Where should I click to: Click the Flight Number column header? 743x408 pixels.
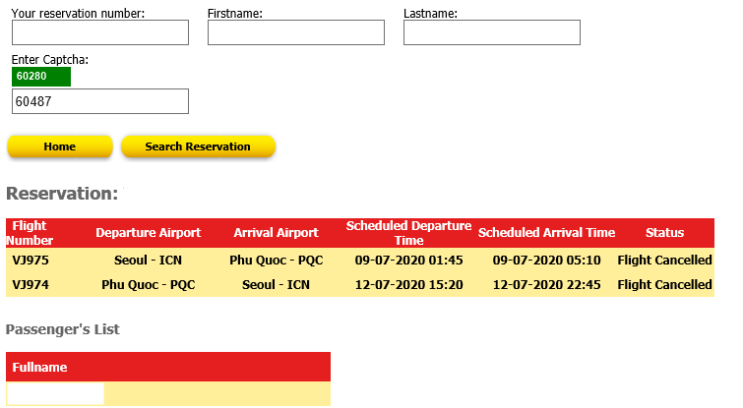pyautogui.click(x=29, y=233)
